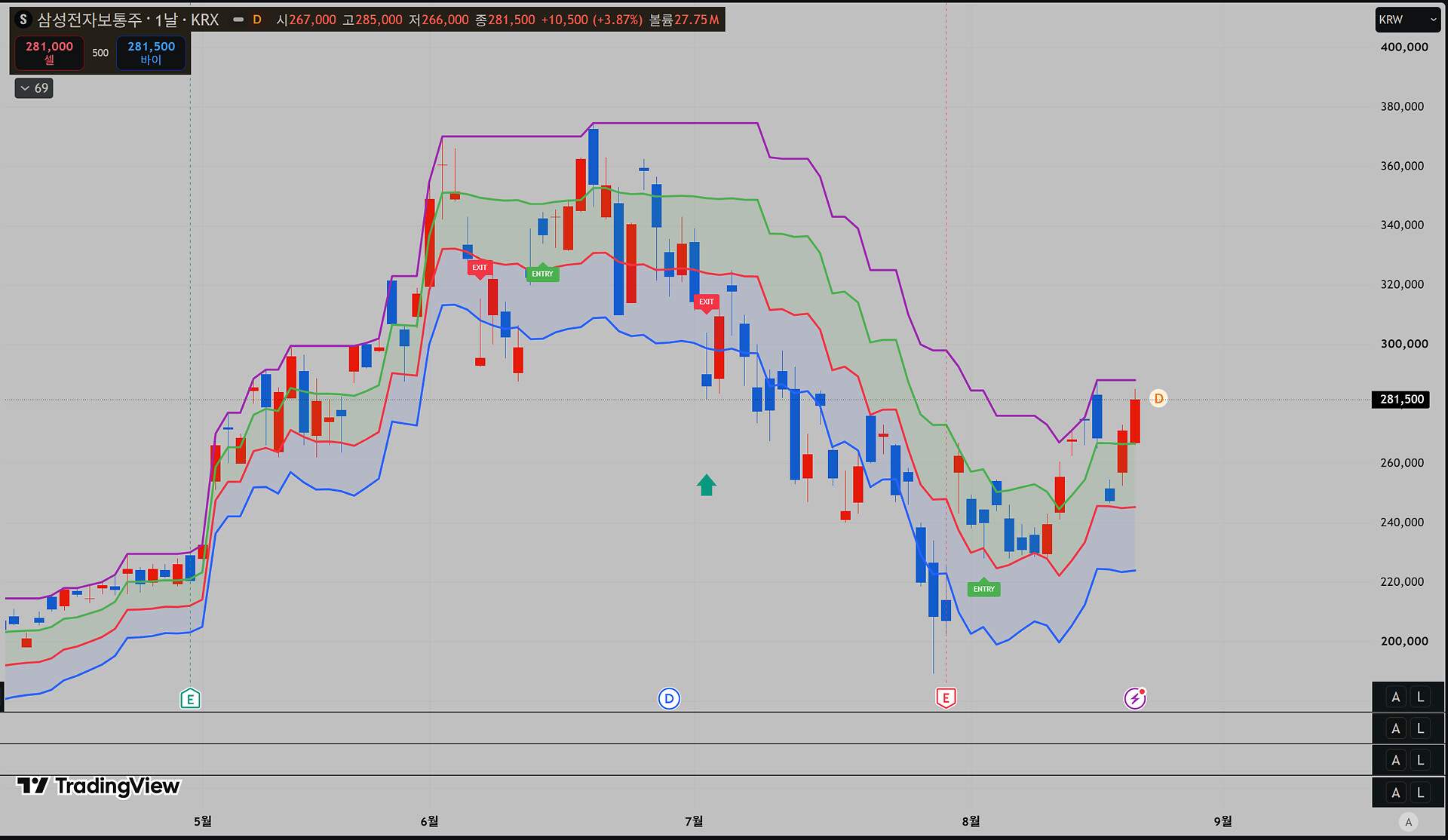1448x840 pixels.
Task: Toggle auto scale A in the main chart pane
Action: tap(1395, 697)
